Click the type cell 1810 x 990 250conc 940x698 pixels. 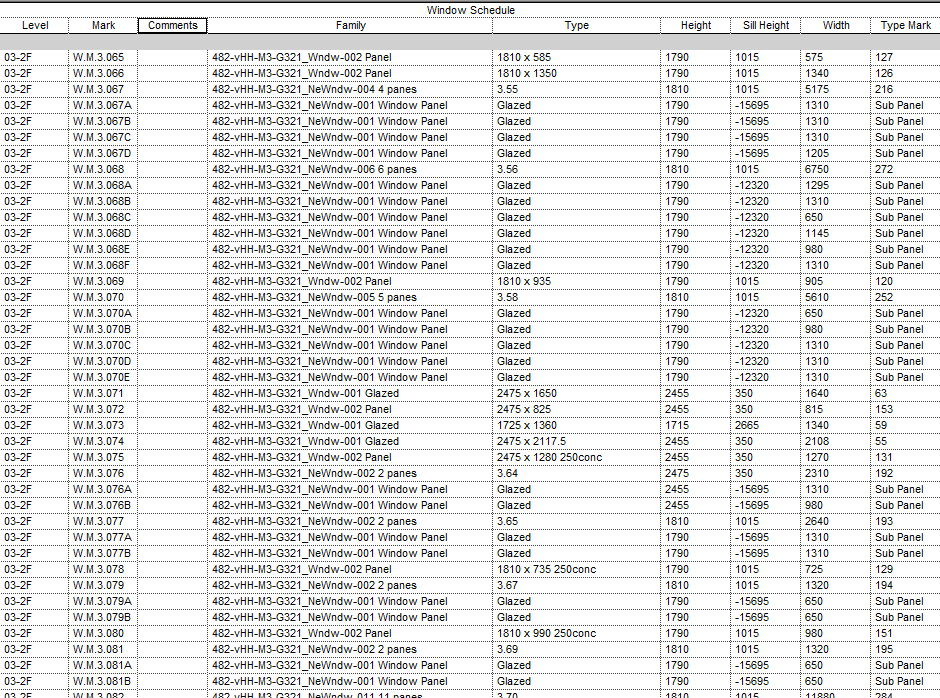pos(577,633)
